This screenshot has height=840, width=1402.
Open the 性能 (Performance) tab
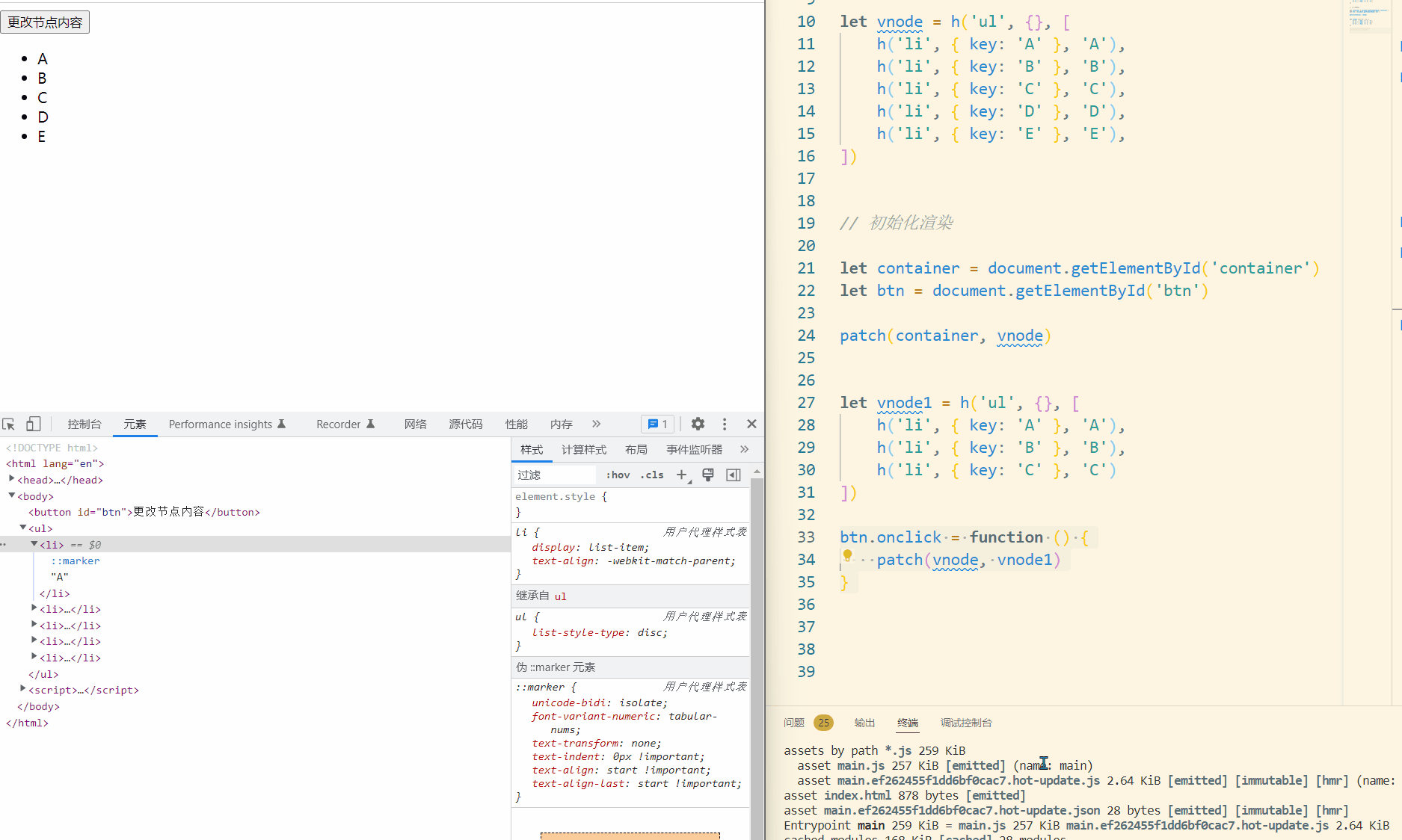pyautogui.click(x=517, y=424)
